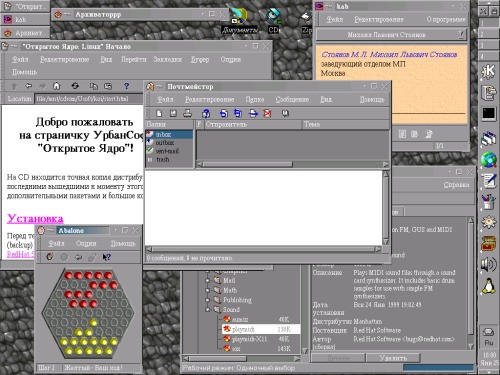Open Закладки menu in browser
This screenshot has height=375, width=500.
[167, 59]
